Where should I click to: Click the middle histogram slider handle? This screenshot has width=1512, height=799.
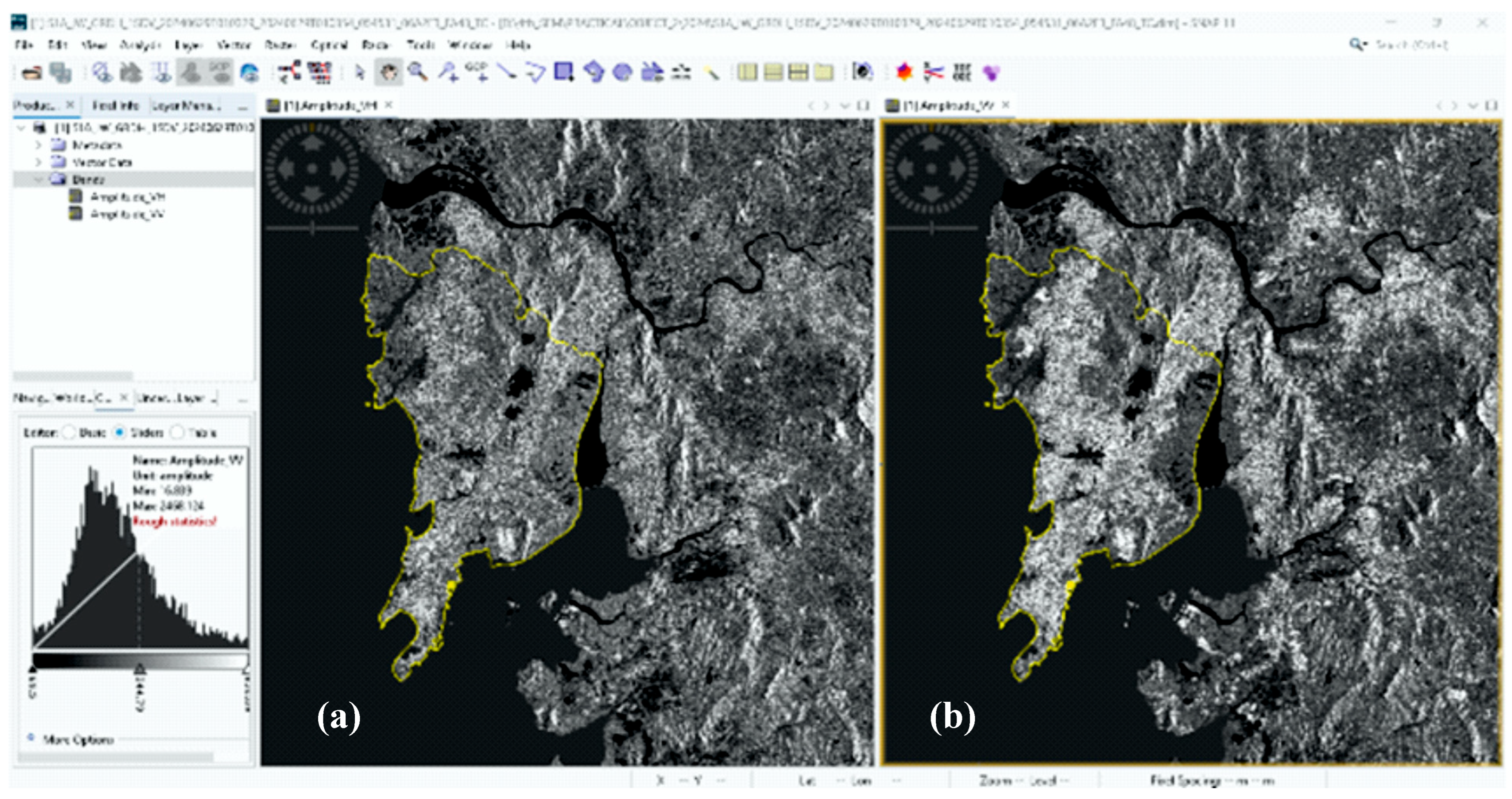pyautogui.click(x=140, y=669)
